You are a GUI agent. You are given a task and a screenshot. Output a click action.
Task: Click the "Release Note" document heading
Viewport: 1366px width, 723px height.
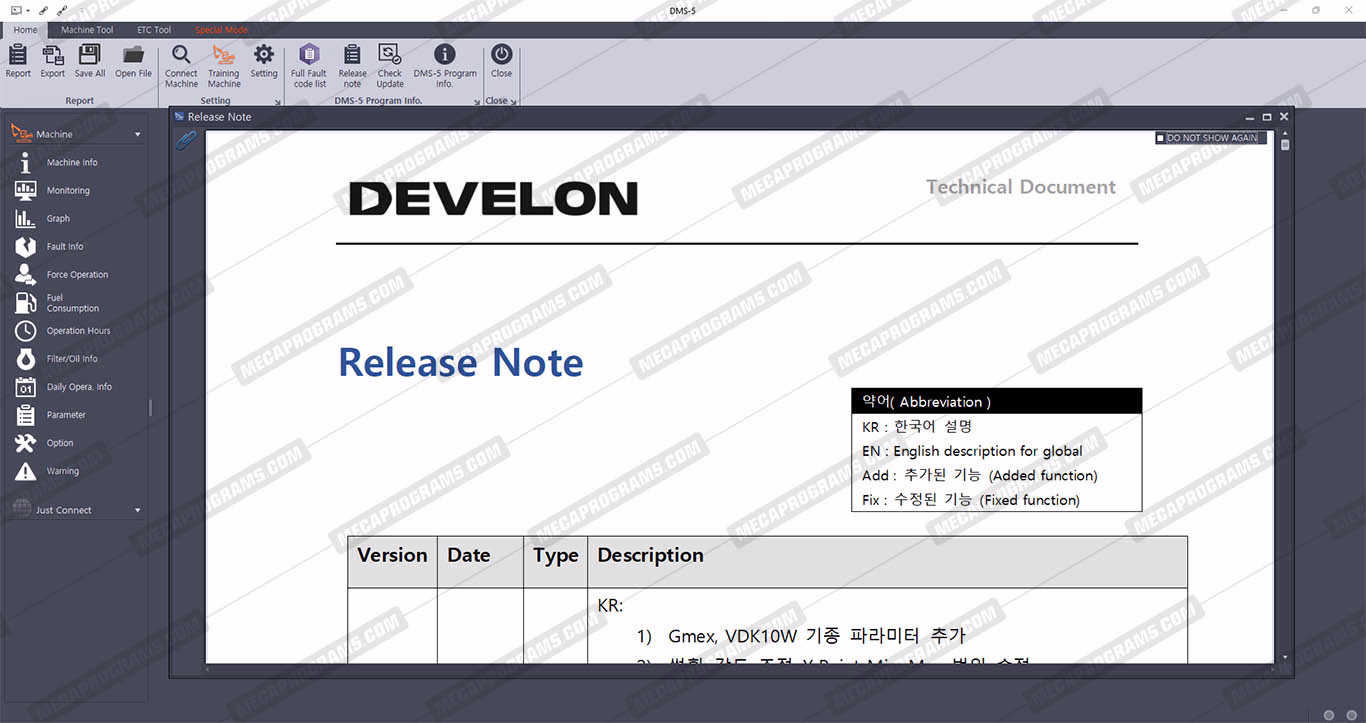(x=461, y=362)
